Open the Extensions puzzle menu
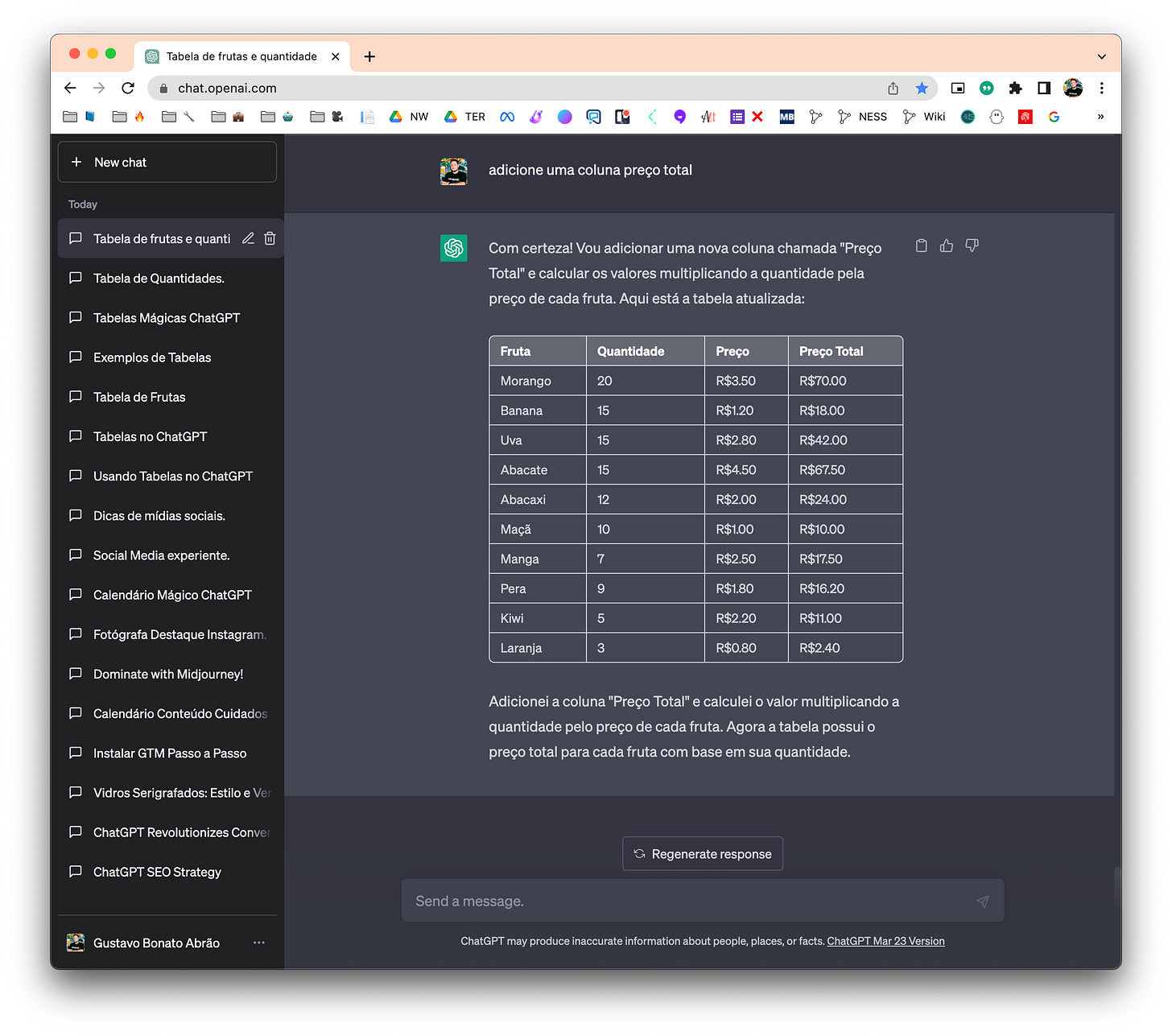Screen dimensions: 1172x1036 pyautogui.click(x=1016, y=88)
